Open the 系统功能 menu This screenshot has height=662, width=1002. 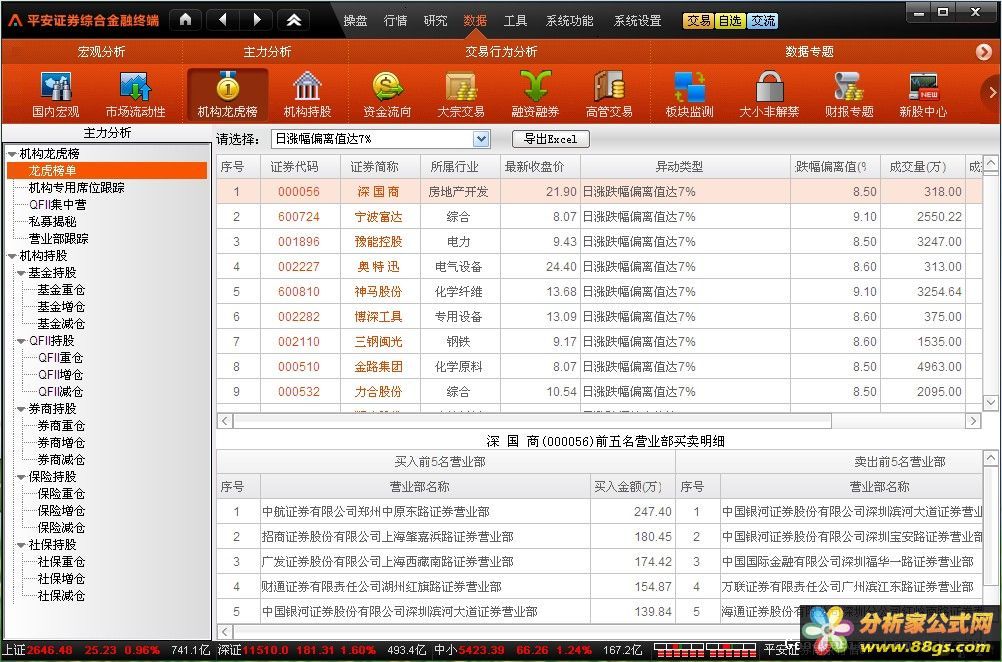(569, 21)
